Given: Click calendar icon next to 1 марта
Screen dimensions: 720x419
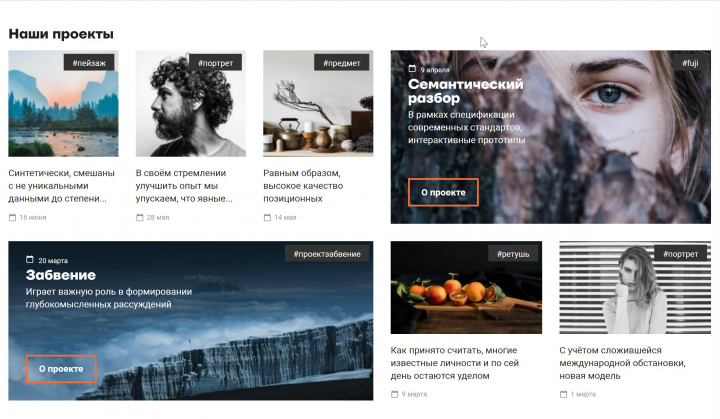Looking at the screenshot, I should coord(563,394).
